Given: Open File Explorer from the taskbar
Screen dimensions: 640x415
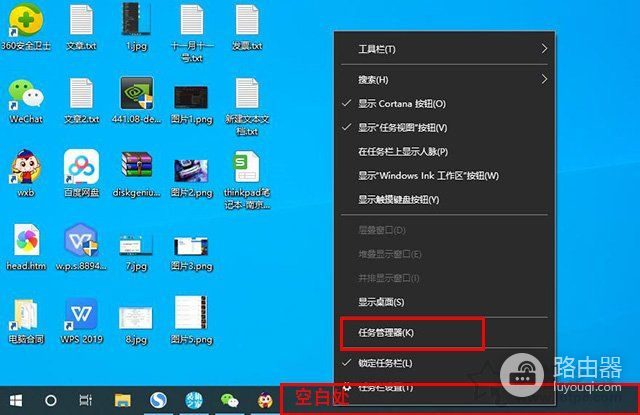Looking at the screenshot, I should [122, 400].
